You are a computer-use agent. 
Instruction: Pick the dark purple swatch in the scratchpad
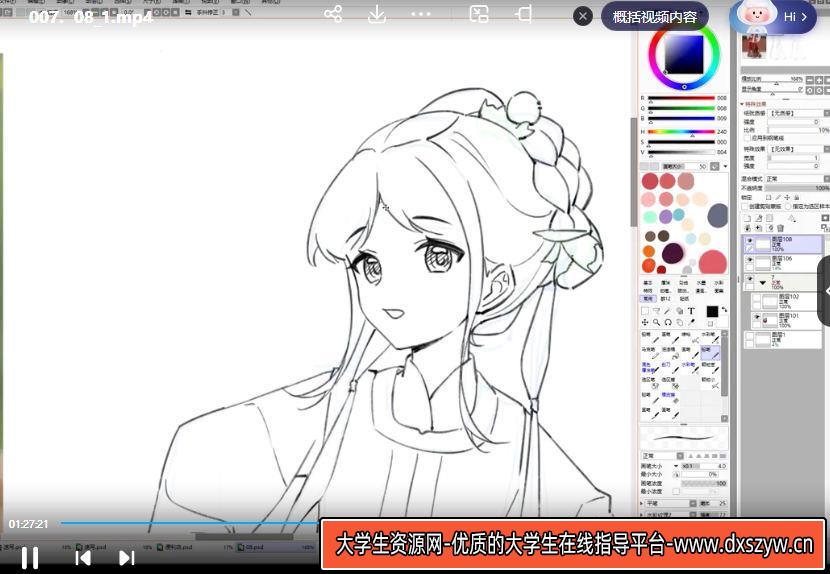tap(673, 253)
